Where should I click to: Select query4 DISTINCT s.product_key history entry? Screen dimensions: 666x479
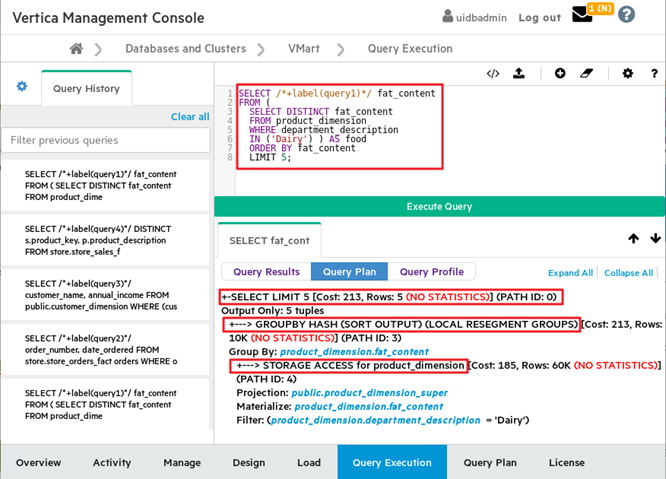click(105, 240)
